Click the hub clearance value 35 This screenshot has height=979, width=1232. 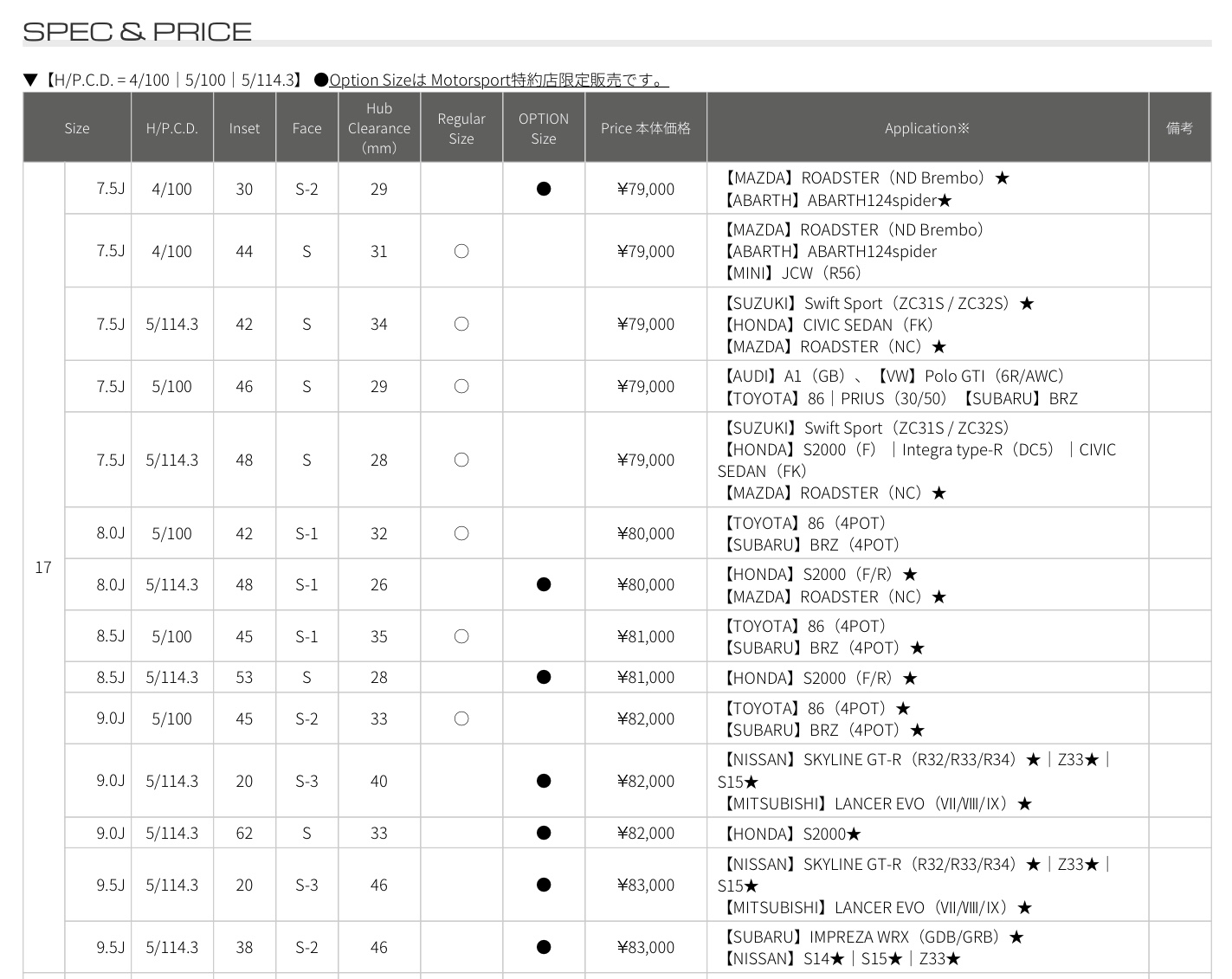click(x=379, y=636)
